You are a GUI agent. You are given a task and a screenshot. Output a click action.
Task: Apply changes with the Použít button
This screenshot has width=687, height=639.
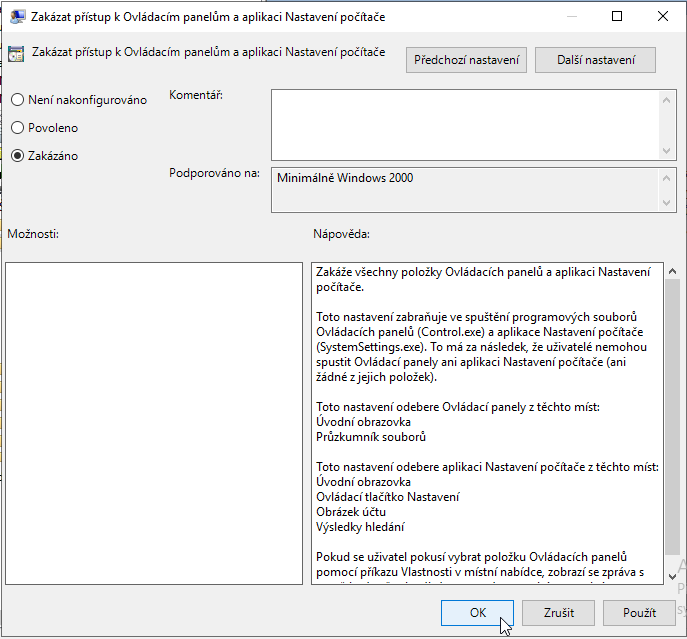639,613
